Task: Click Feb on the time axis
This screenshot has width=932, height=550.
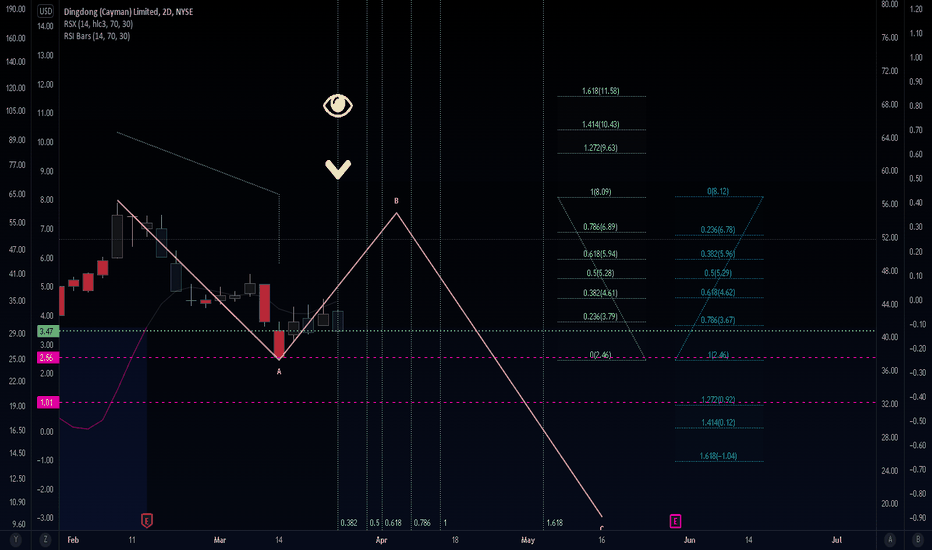Action: pyautogui.click(x=73, y=540)
